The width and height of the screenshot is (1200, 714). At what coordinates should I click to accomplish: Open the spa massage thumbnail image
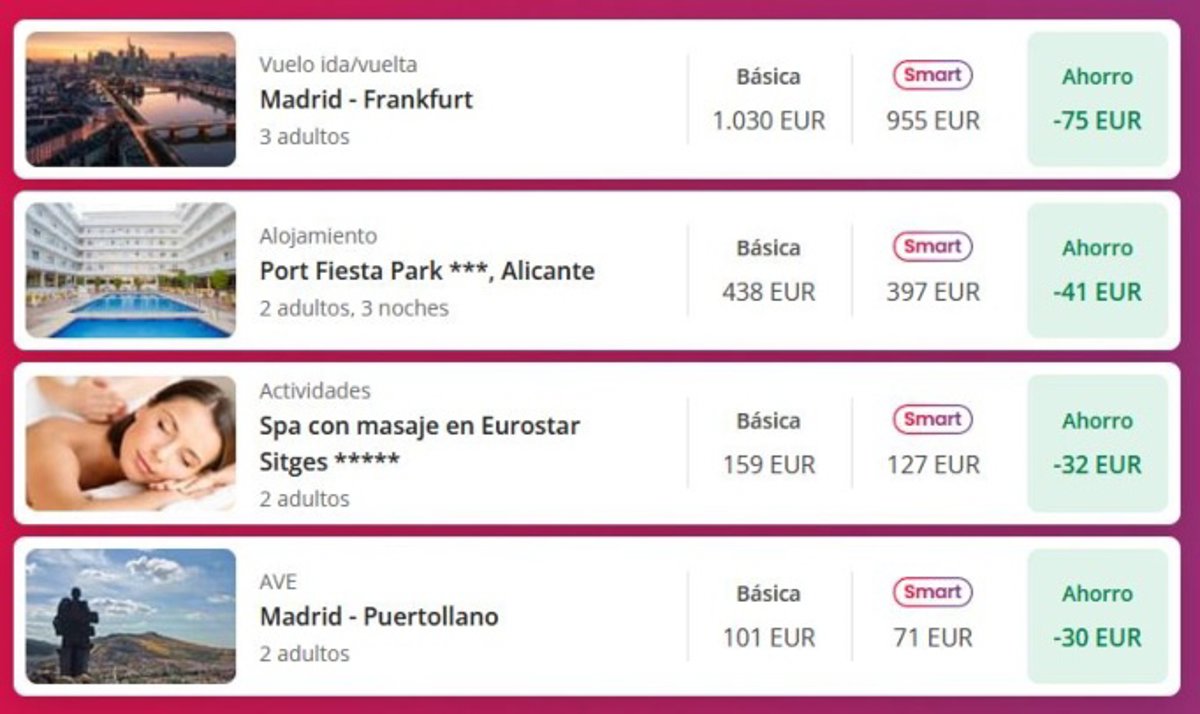[x=131, y=443]
